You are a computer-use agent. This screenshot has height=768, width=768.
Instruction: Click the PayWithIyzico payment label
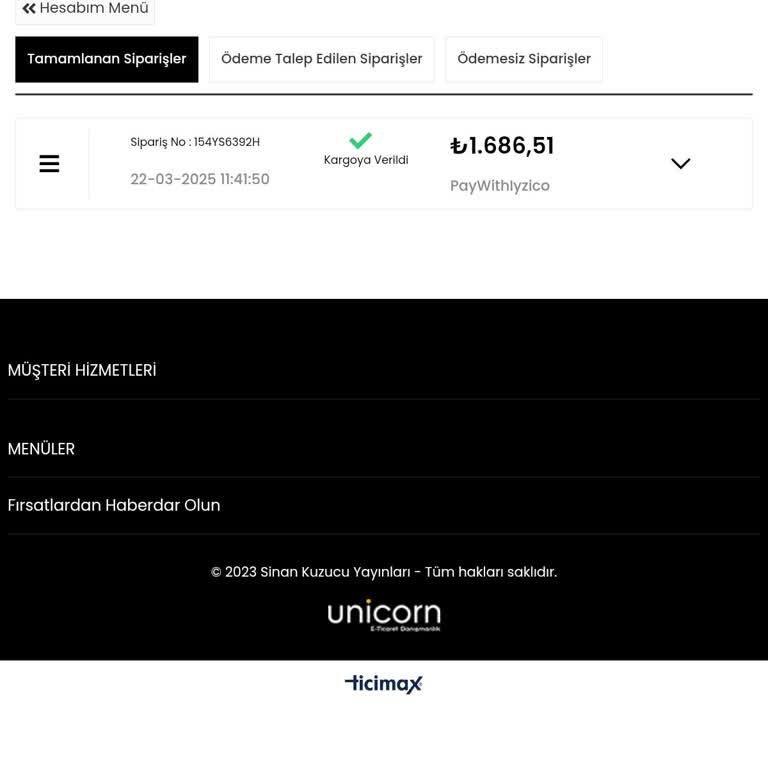[x=500, y=186]
